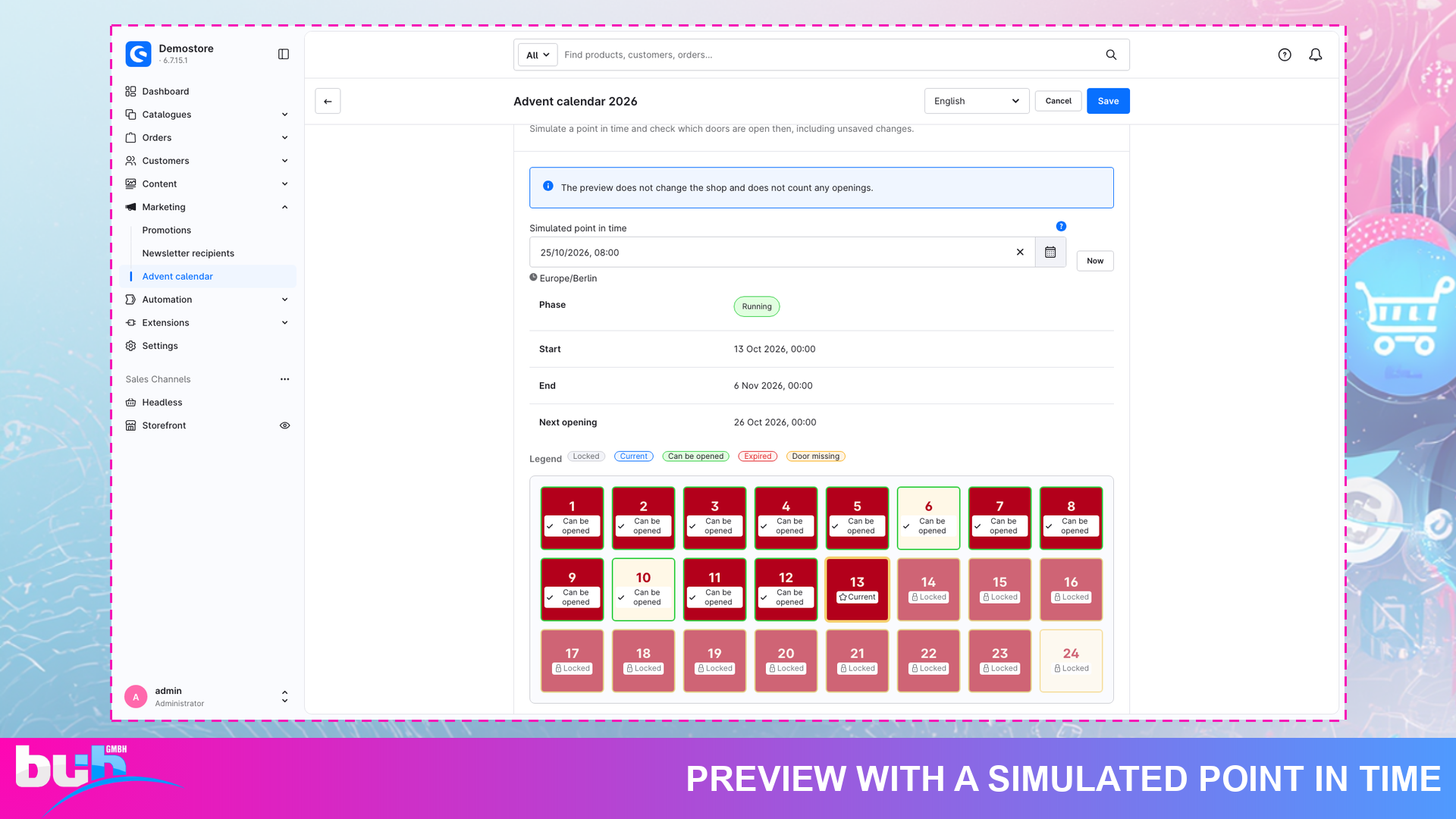Click the blue help tooltip icon
Image resolution: width=1456 pixels, height=819 pixels.
1061,226
